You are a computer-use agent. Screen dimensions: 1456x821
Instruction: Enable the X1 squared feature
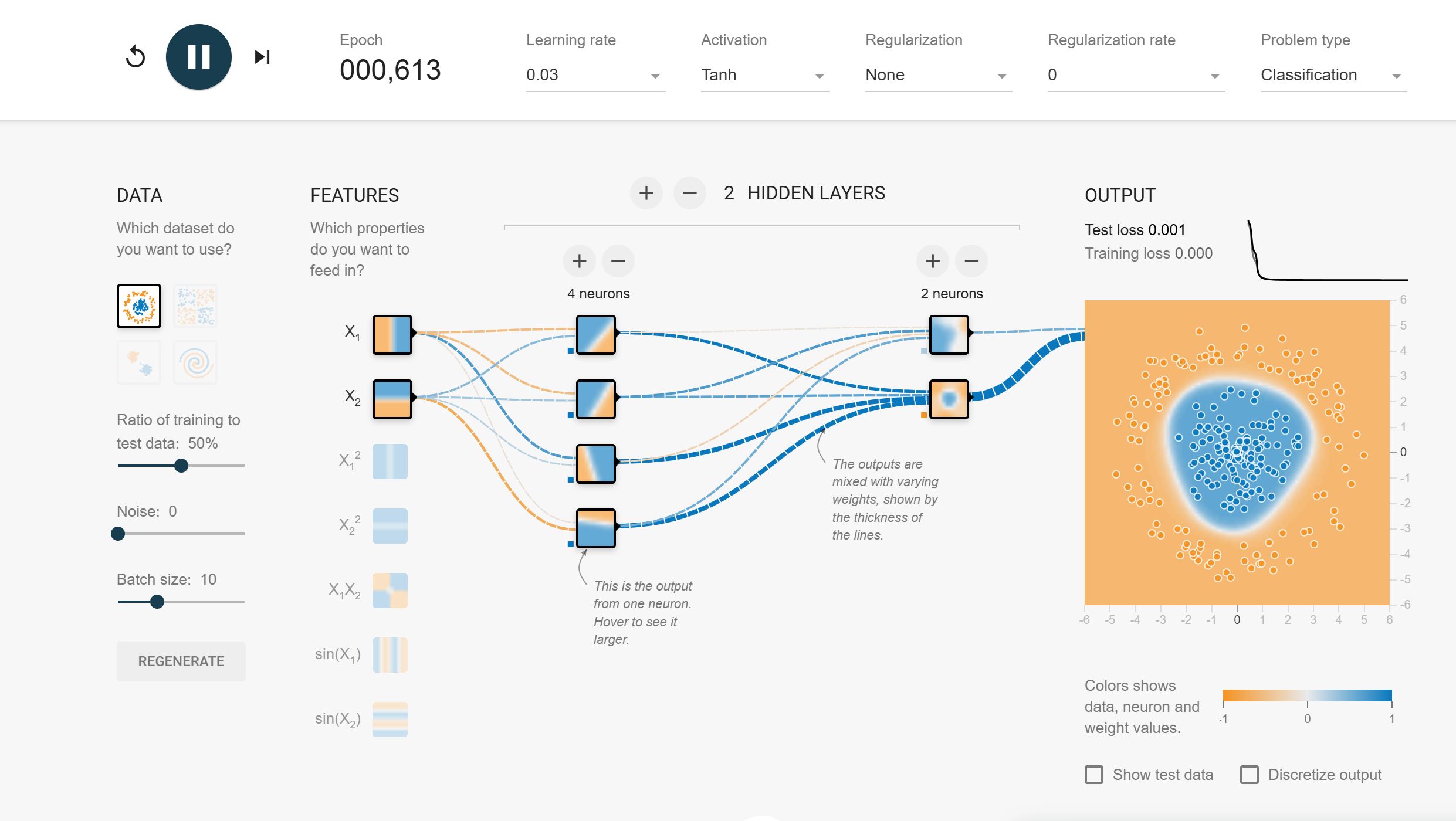(390, 462)
